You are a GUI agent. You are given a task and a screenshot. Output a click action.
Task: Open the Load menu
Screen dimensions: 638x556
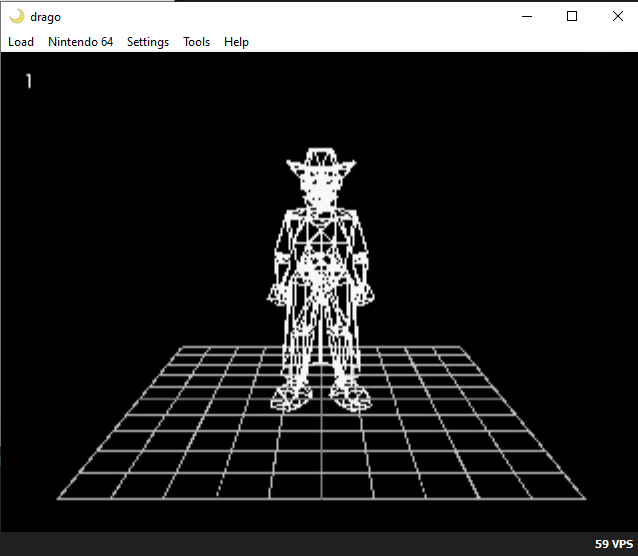click(21, 42)
